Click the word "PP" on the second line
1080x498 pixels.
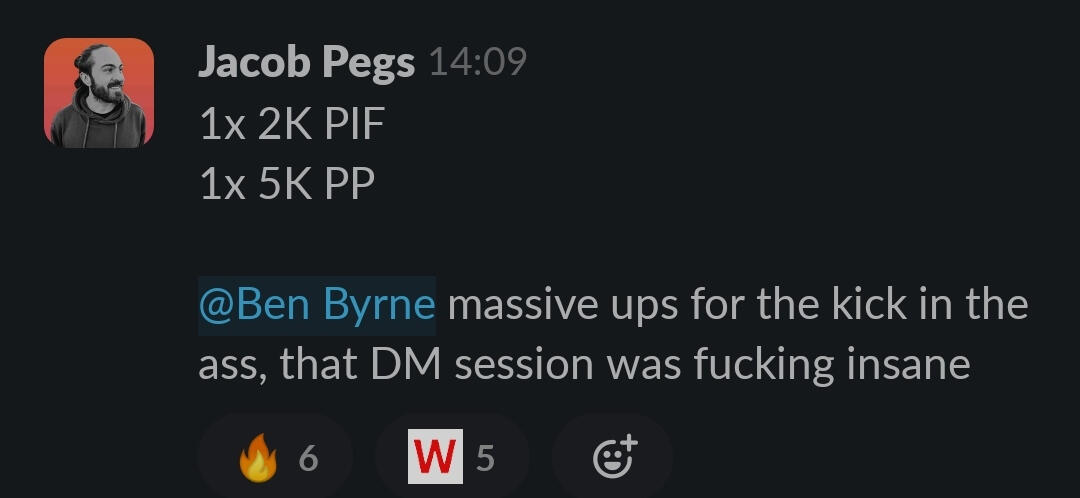coord(350,185)
